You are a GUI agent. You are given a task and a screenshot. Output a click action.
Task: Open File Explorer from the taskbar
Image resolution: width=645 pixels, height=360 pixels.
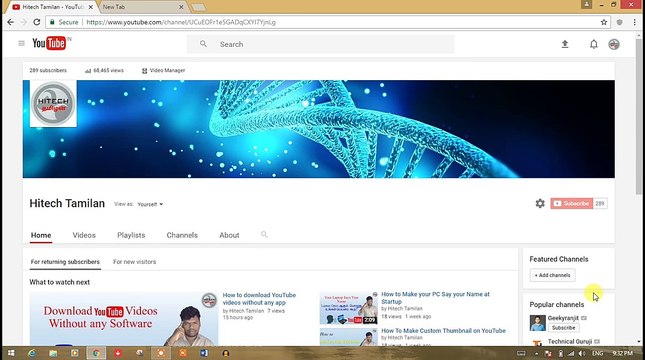(x=53, y=353)
